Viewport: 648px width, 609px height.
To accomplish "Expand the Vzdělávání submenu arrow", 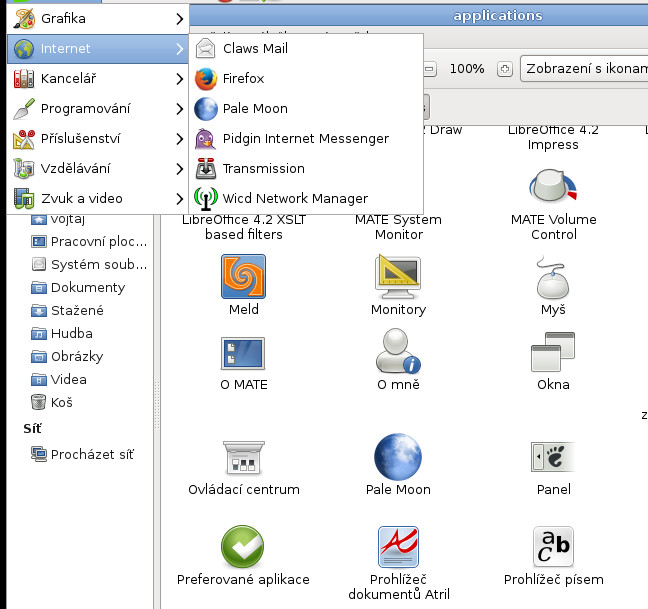I will pos(179,169).
